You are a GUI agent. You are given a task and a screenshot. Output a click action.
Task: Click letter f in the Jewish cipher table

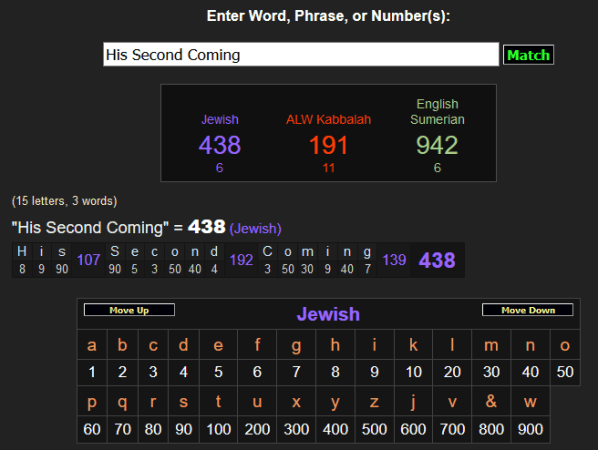(x=257, y=345)
